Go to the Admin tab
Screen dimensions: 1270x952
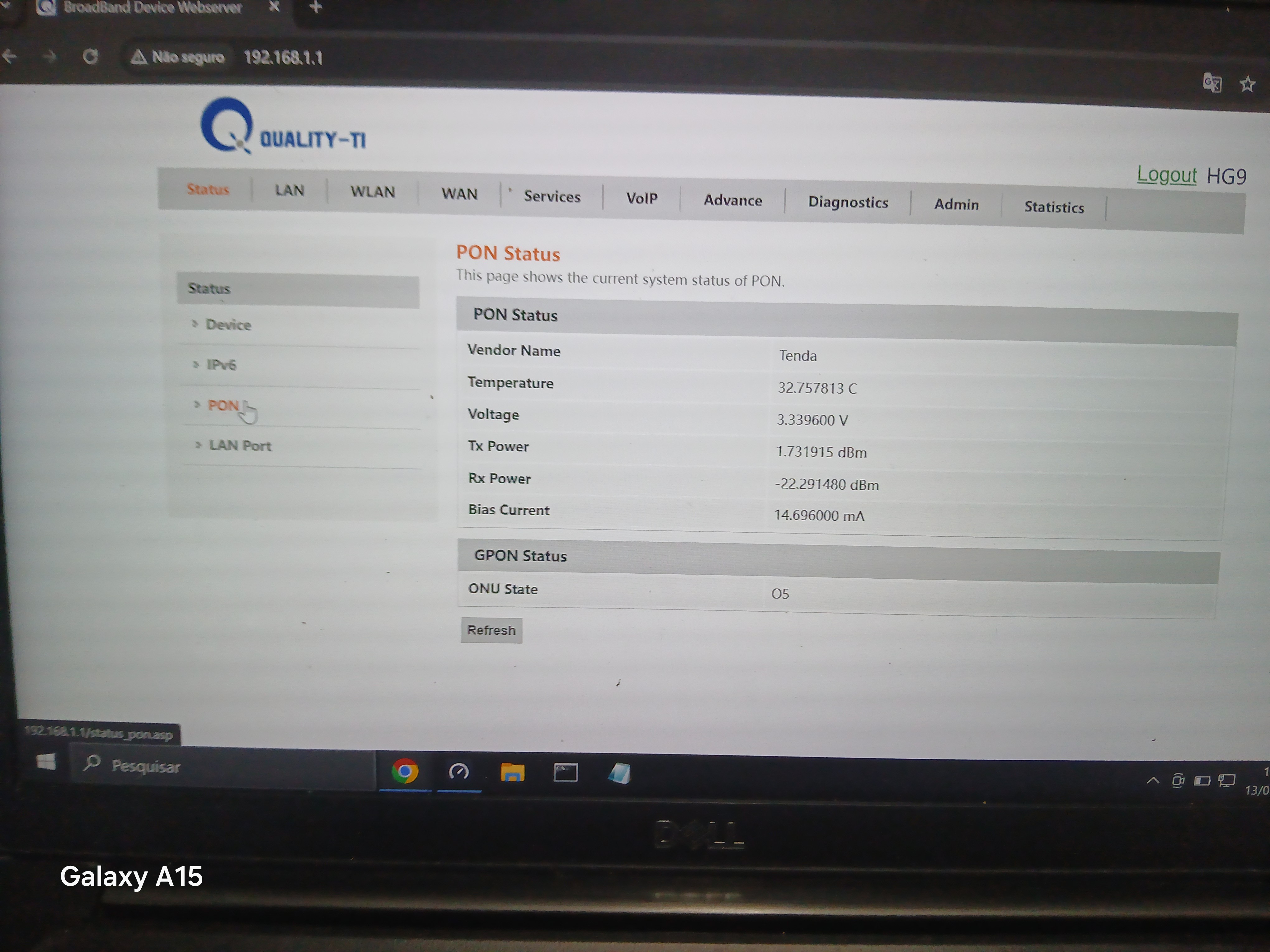point(956,204)
